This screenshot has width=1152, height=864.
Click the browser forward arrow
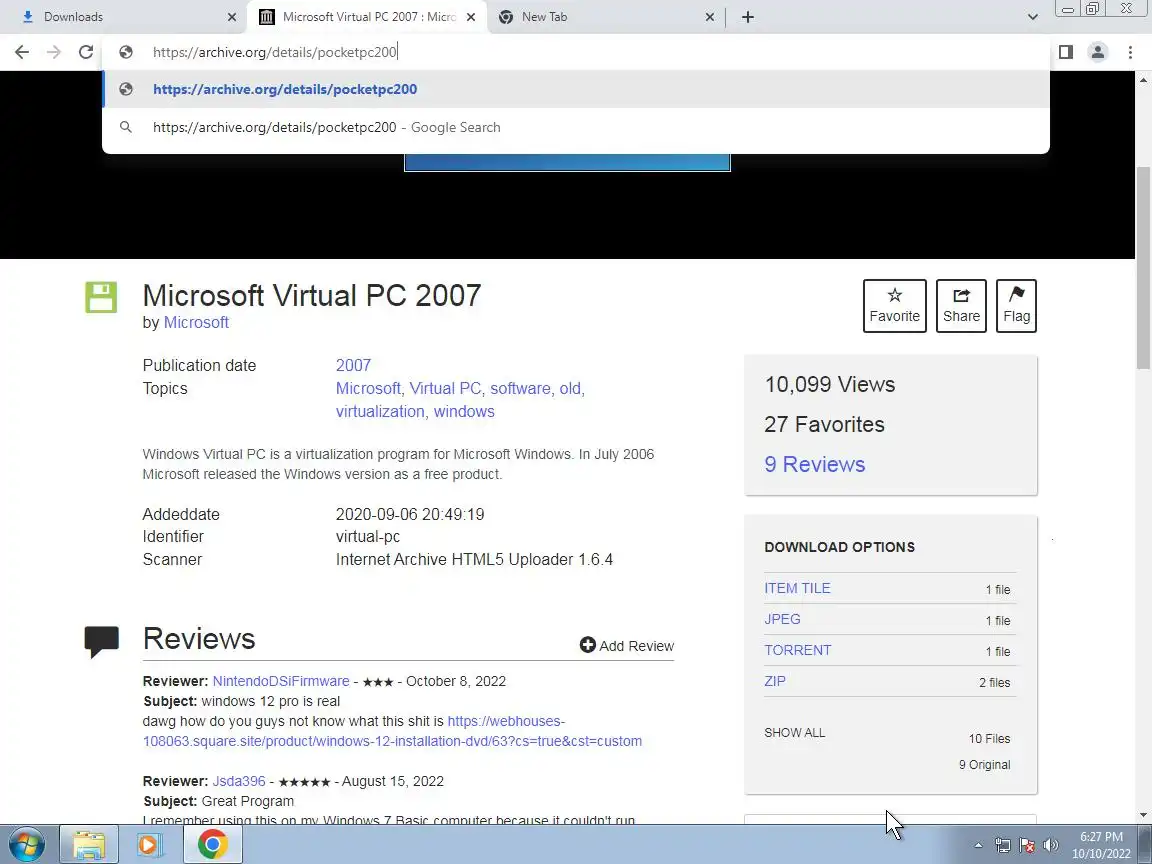coord(54,52)
